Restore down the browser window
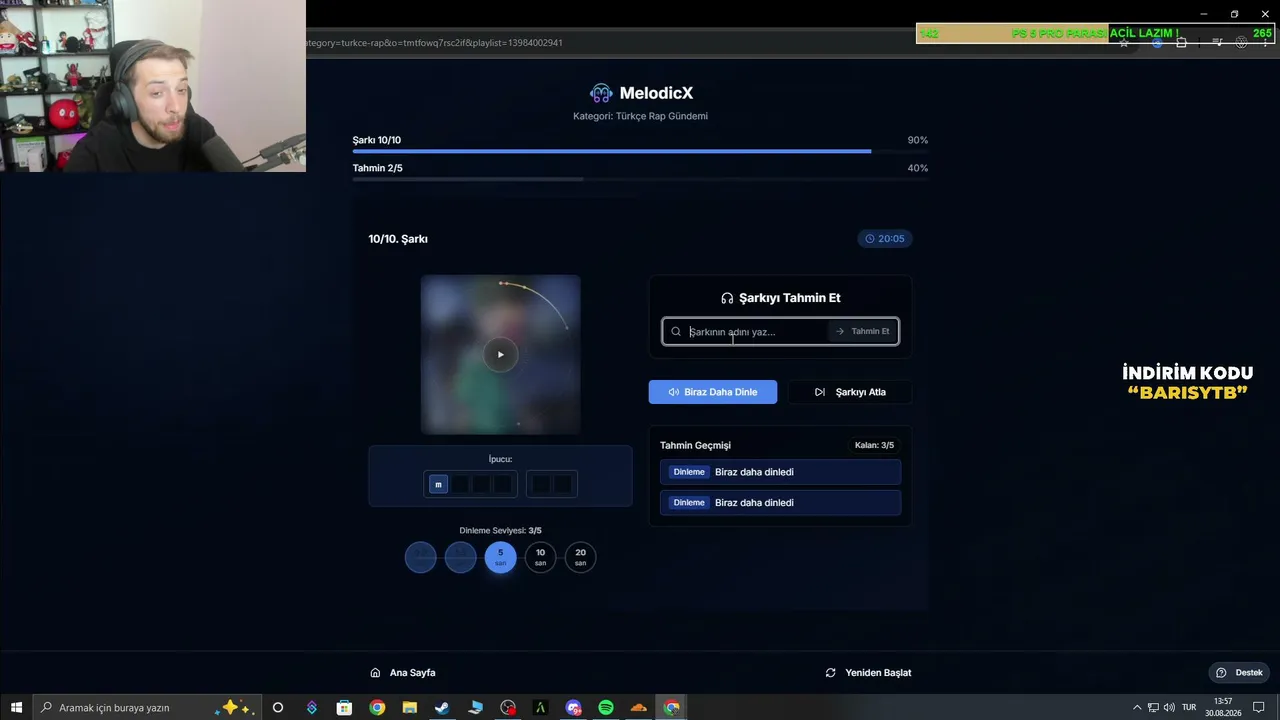This screenshot has height=720, width=1280. (x=1234, y=14)
